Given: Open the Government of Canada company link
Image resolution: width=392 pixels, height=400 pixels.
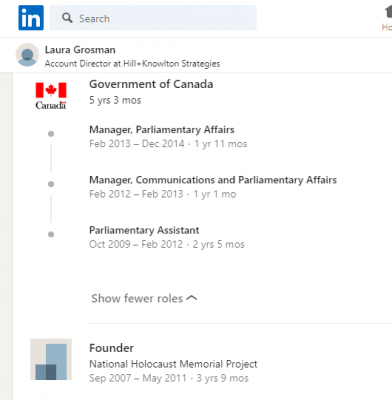Looking at the screenshot, I should pyautogui.click(x=151, y=84).
